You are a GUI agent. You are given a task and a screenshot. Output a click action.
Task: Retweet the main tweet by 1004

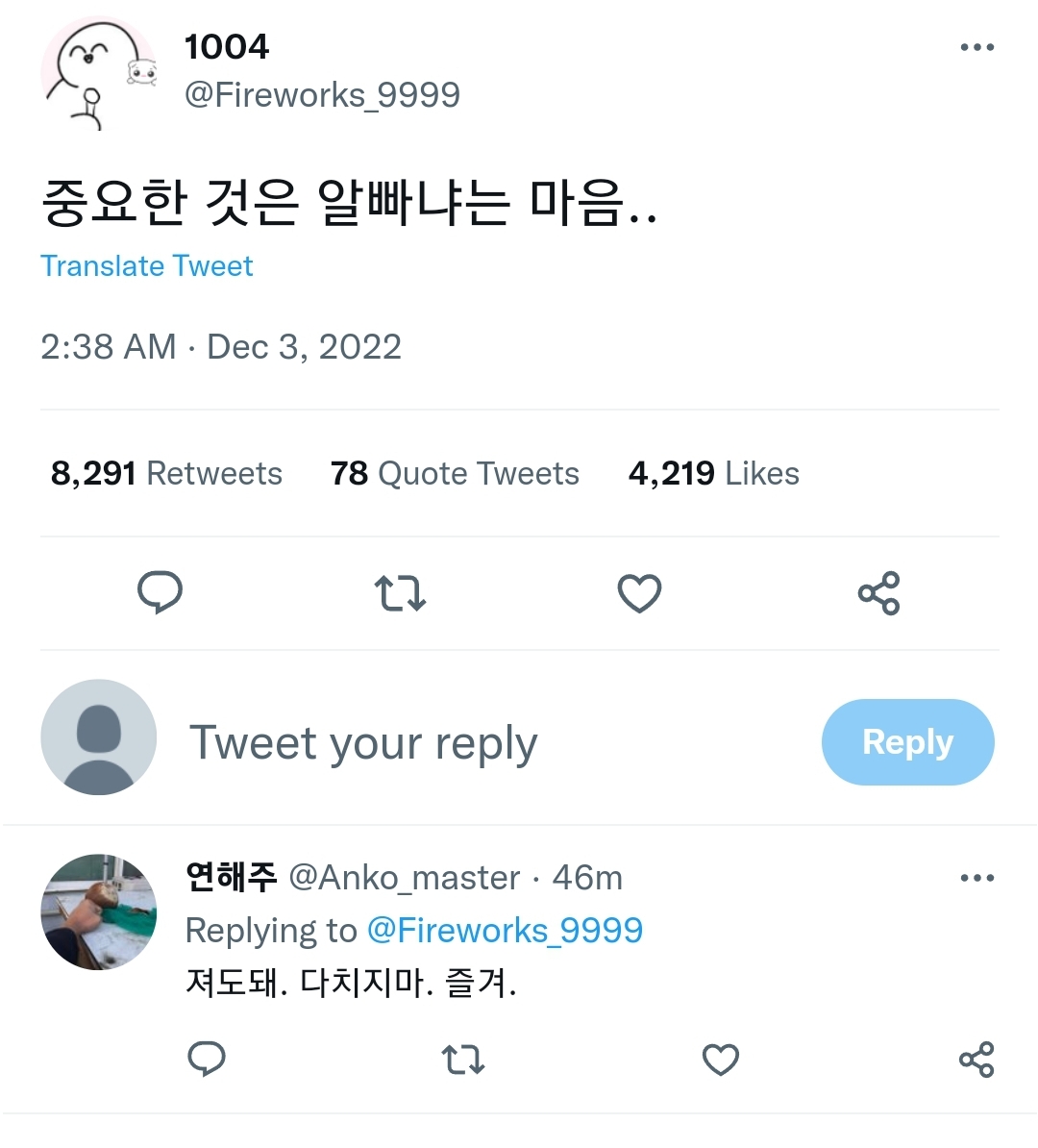coord(400,593)
